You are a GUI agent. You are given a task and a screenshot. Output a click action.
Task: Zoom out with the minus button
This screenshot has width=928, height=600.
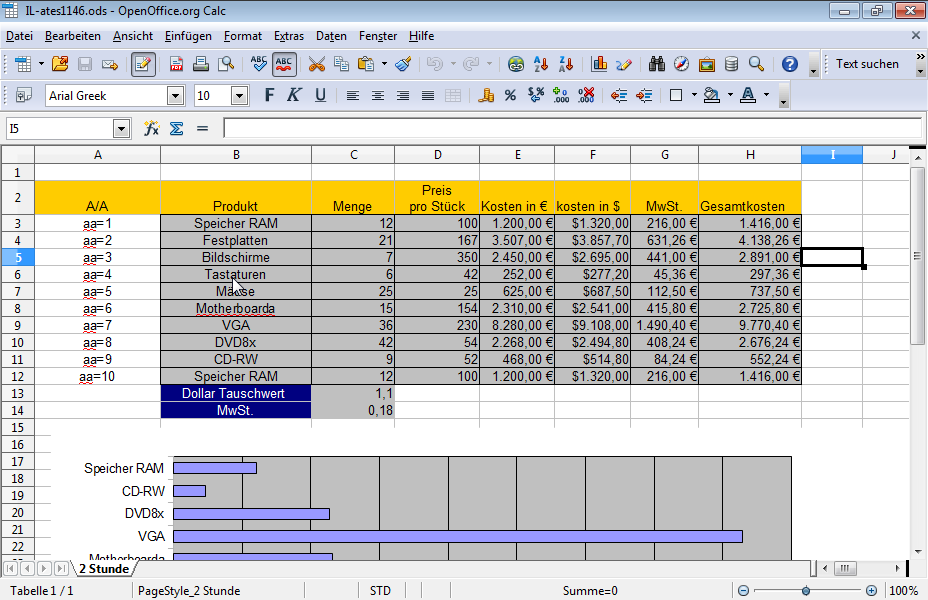click(743, 591)
